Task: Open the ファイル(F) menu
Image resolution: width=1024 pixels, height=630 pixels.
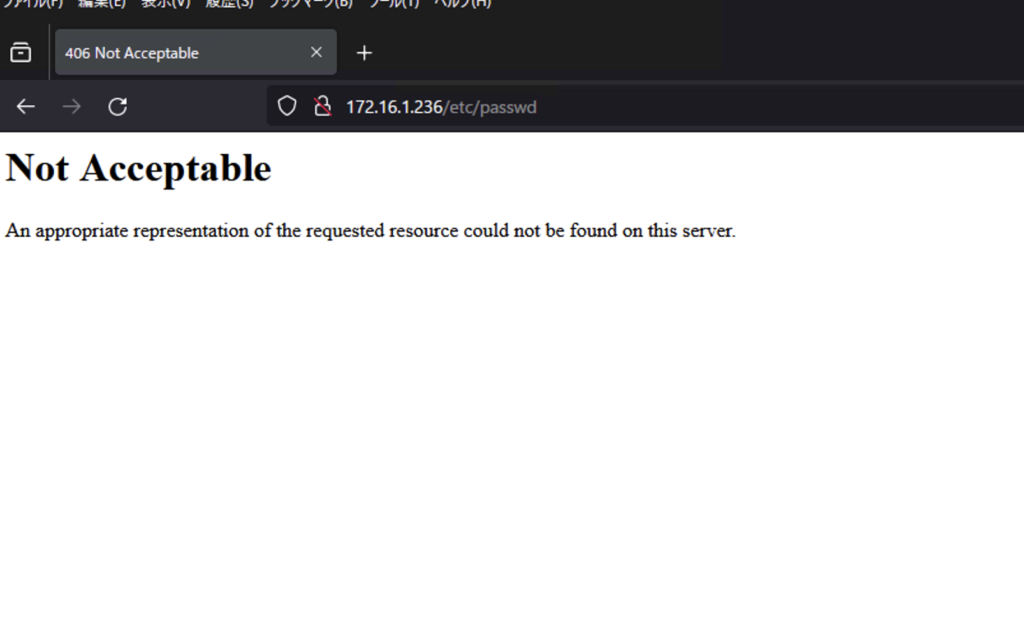Action: pyautogui.click(x=32, y=4)
